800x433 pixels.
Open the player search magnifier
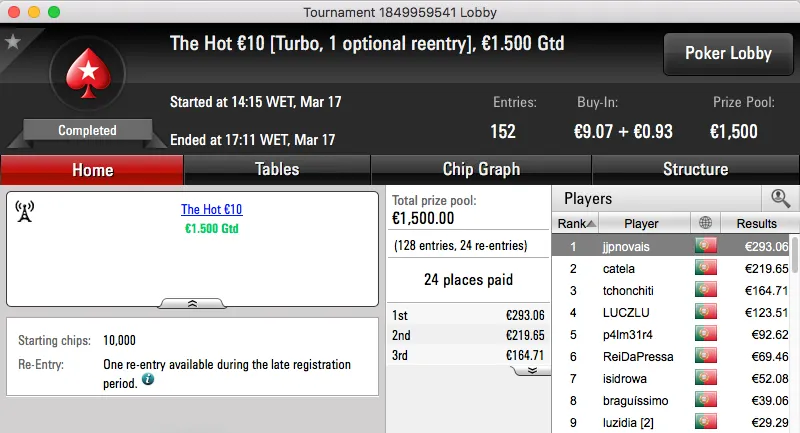(780, 198)
